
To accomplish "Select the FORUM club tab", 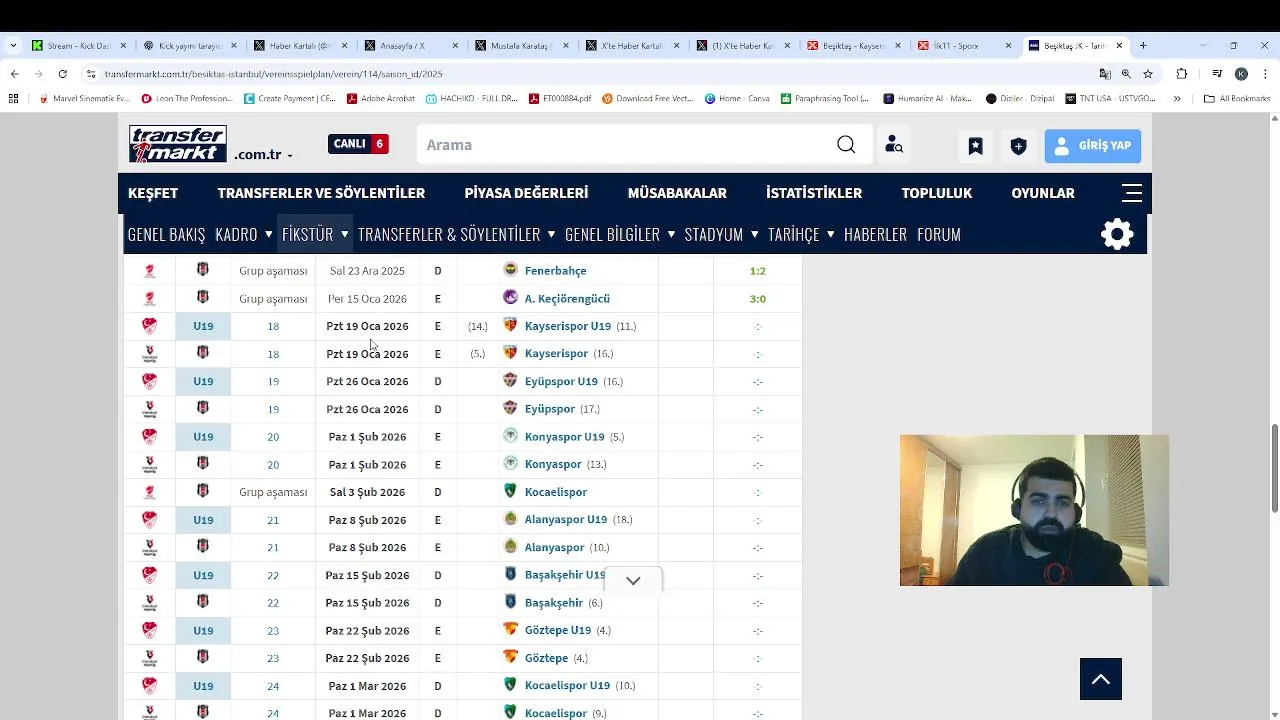I will 939,234.
